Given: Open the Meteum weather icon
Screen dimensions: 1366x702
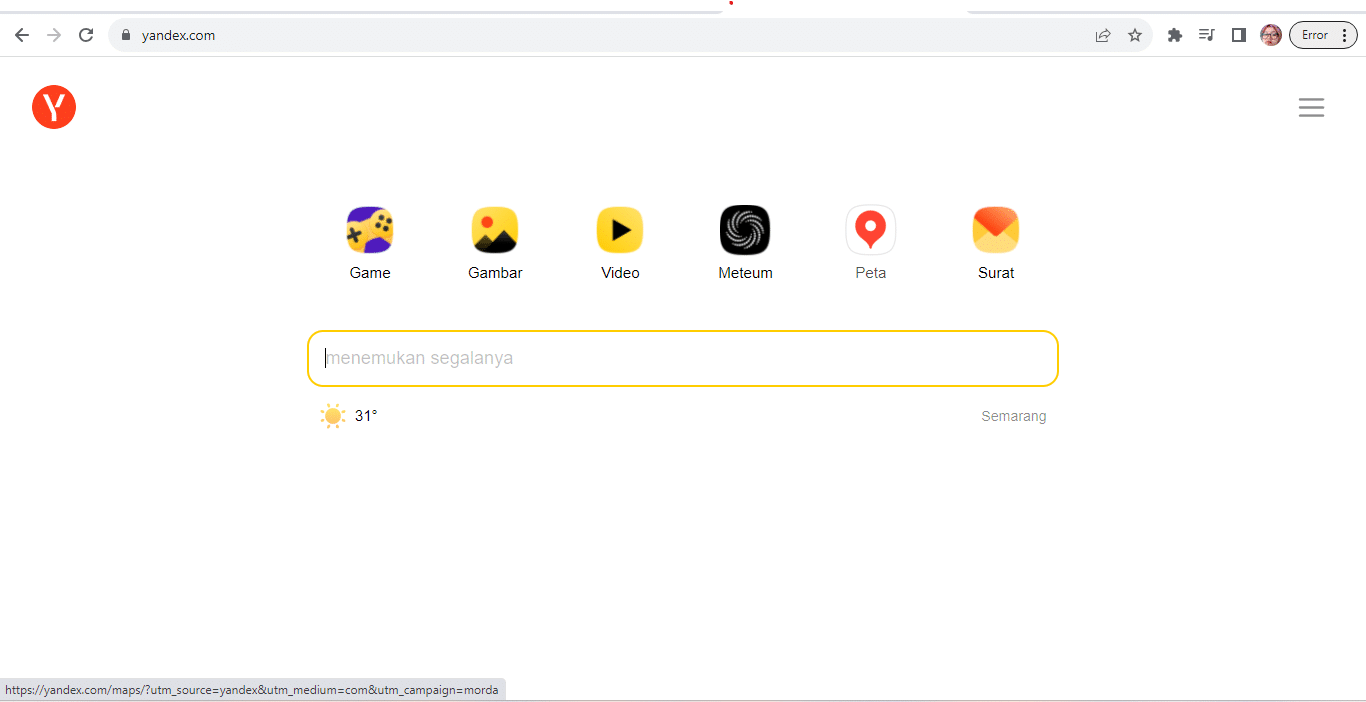Looking at the screenshot, I should click(745, 230).
